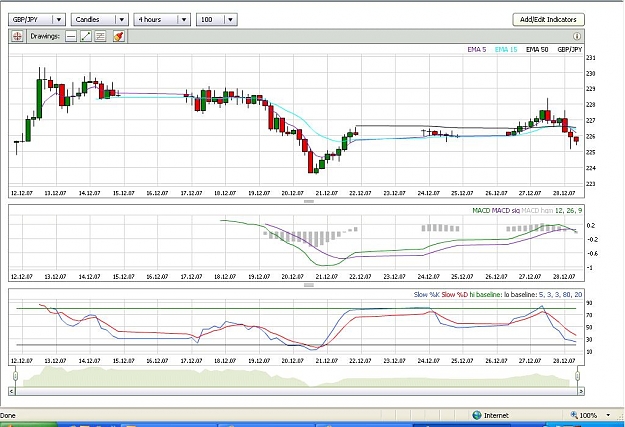Open the GBP/JPY currency pair dropdown
Image resolution: width=625 pixels, height=427 pixels.
[37, 19]
